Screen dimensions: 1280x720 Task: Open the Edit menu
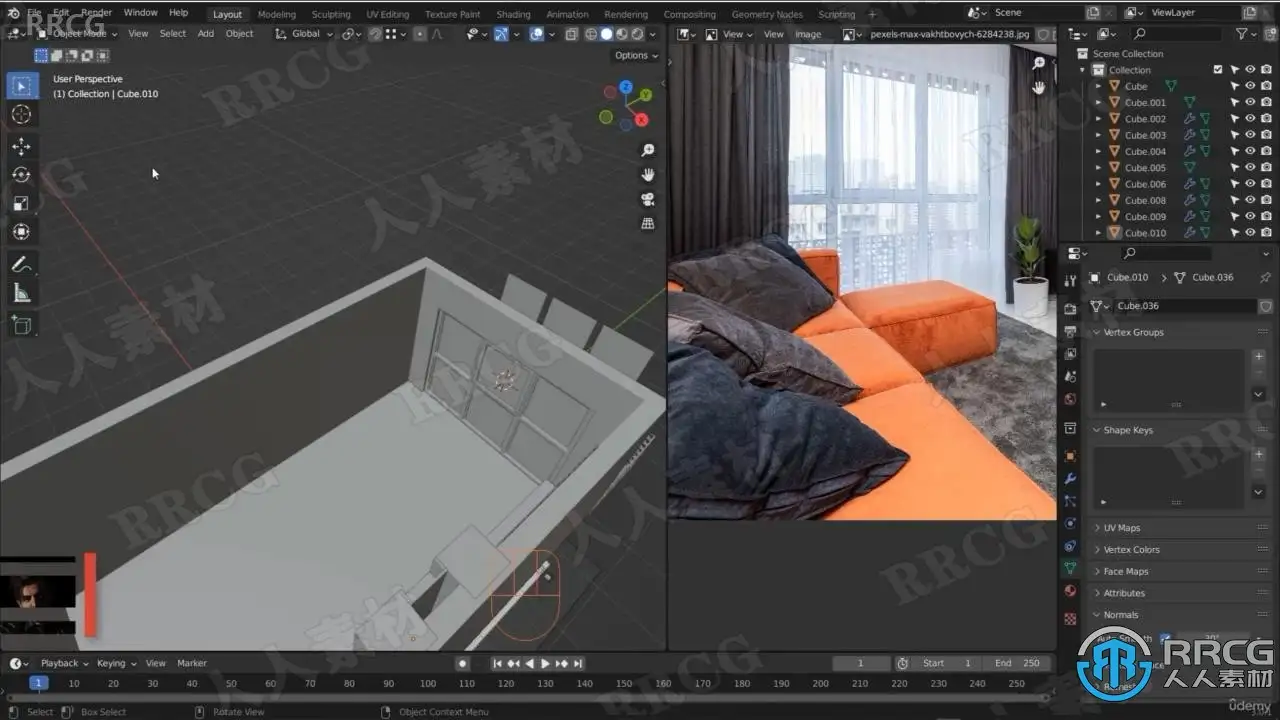tap(61, 13)
